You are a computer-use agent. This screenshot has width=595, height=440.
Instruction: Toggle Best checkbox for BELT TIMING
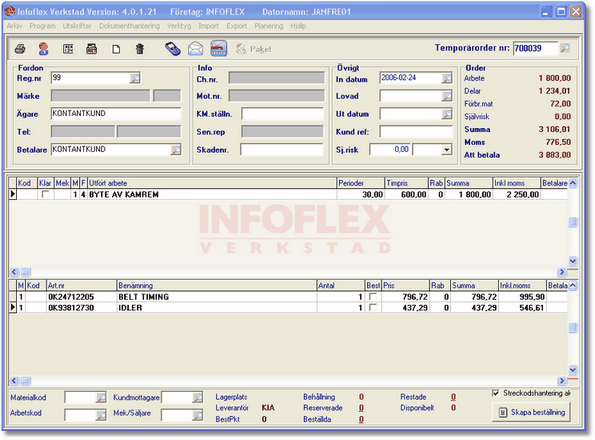tap(373, 297)
